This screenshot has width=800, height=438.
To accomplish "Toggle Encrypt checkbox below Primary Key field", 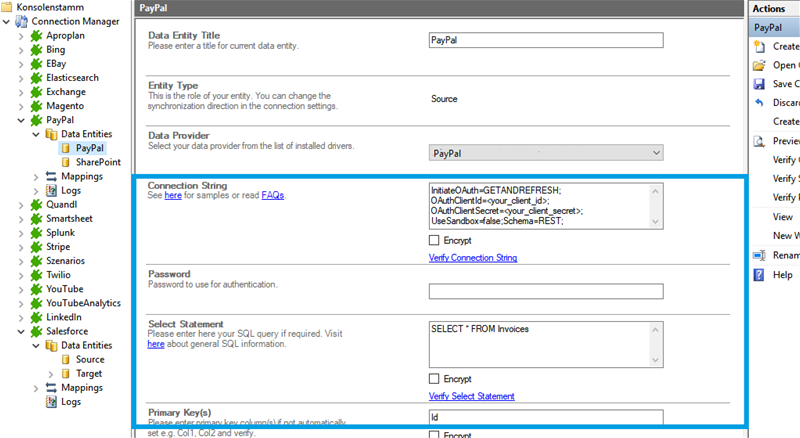I will [434, 435].
